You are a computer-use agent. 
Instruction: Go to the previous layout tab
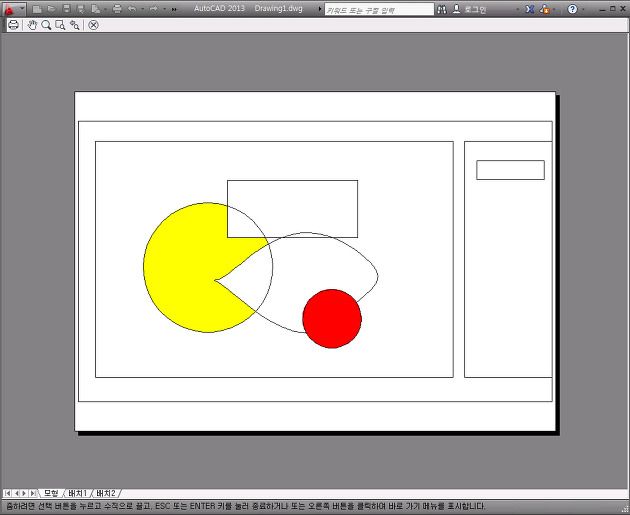16,493
